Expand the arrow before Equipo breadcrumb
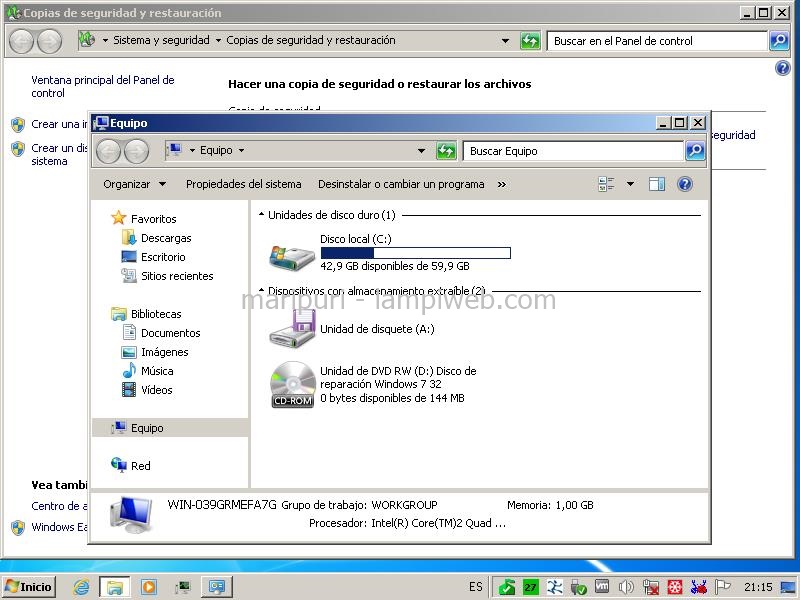Viewport: 800px width, 600px height. click(x=192, y=150)
